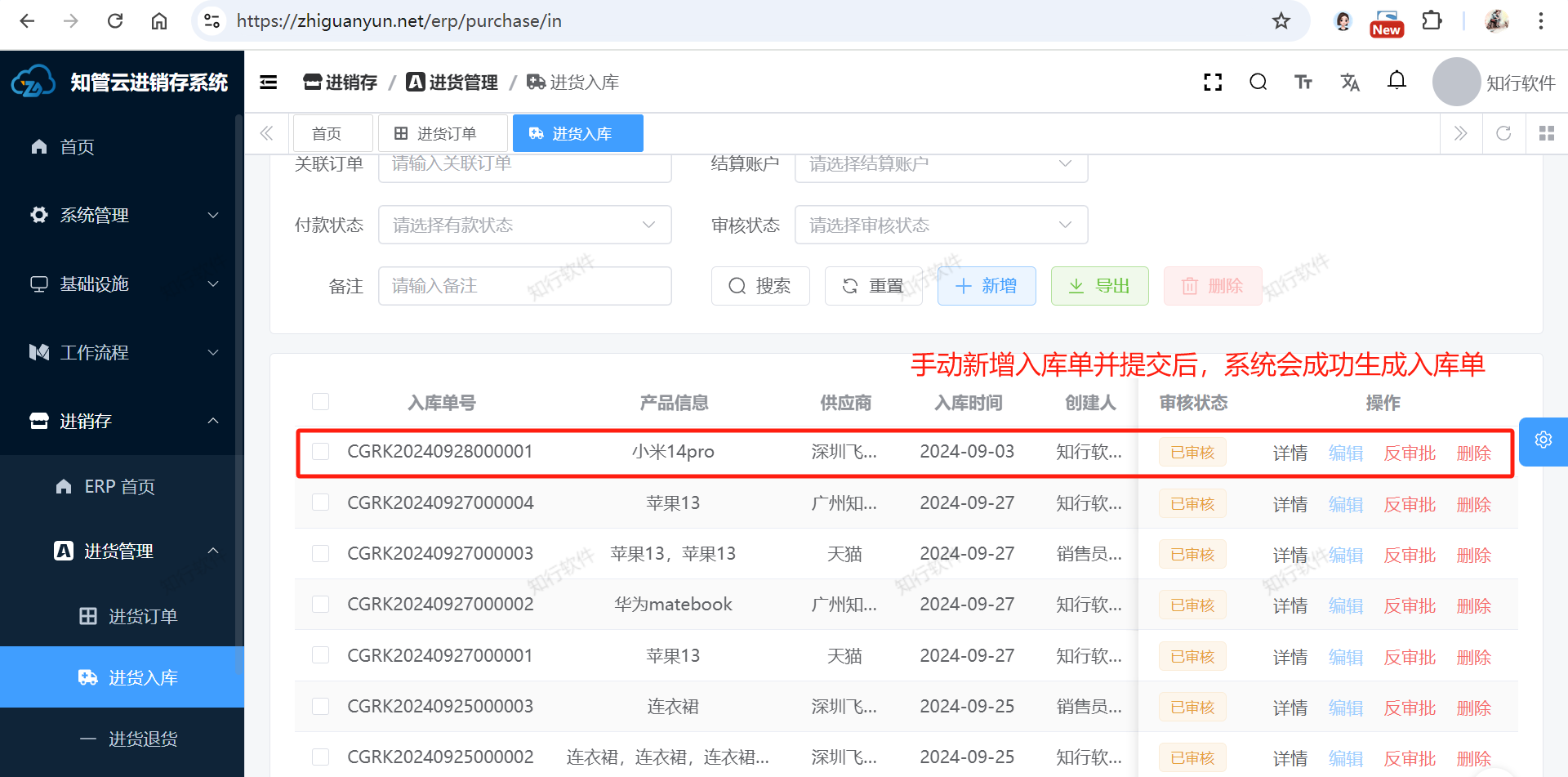Open the 付款状态 dropdown

click(524, 225)
